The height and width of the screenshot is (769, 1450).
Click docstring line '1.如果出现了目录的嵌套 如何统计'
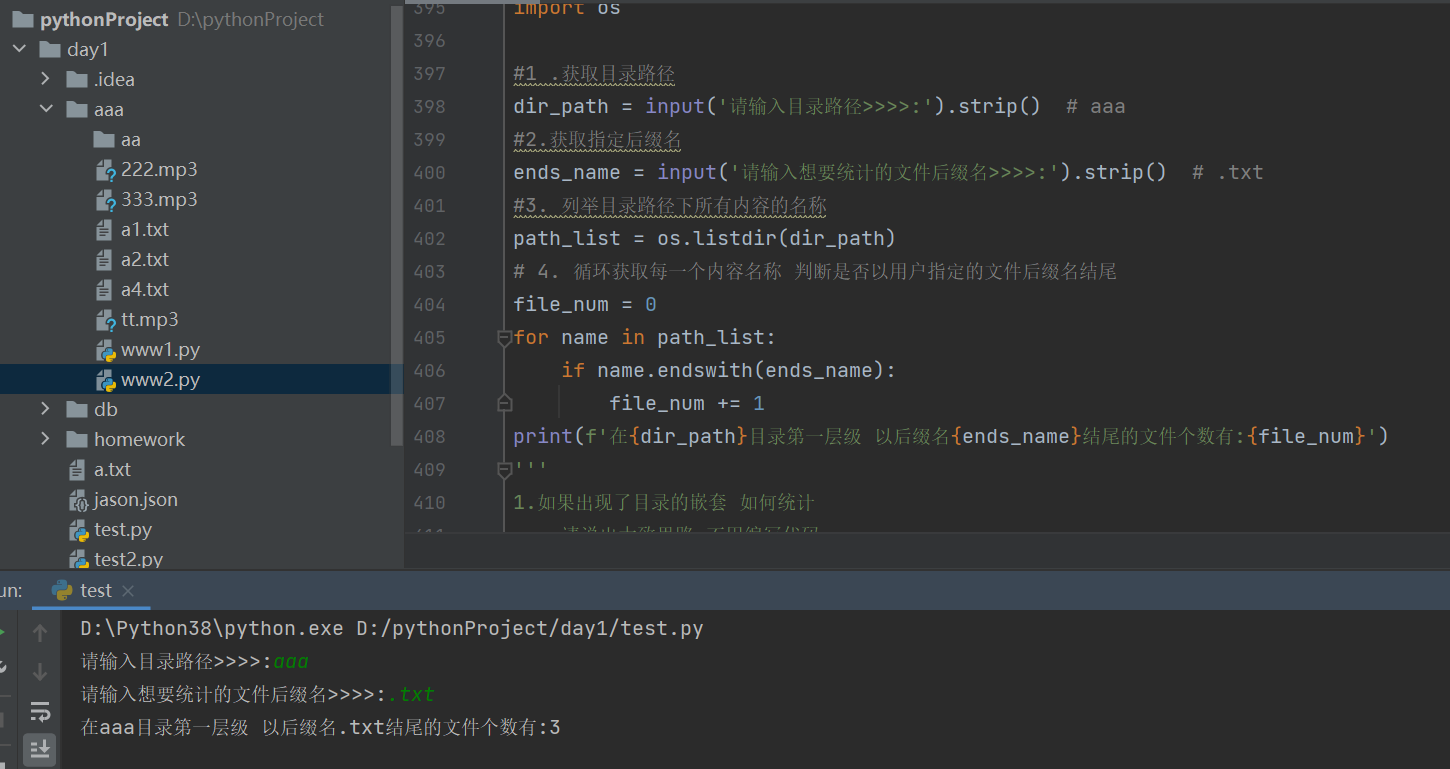(664, 503)
